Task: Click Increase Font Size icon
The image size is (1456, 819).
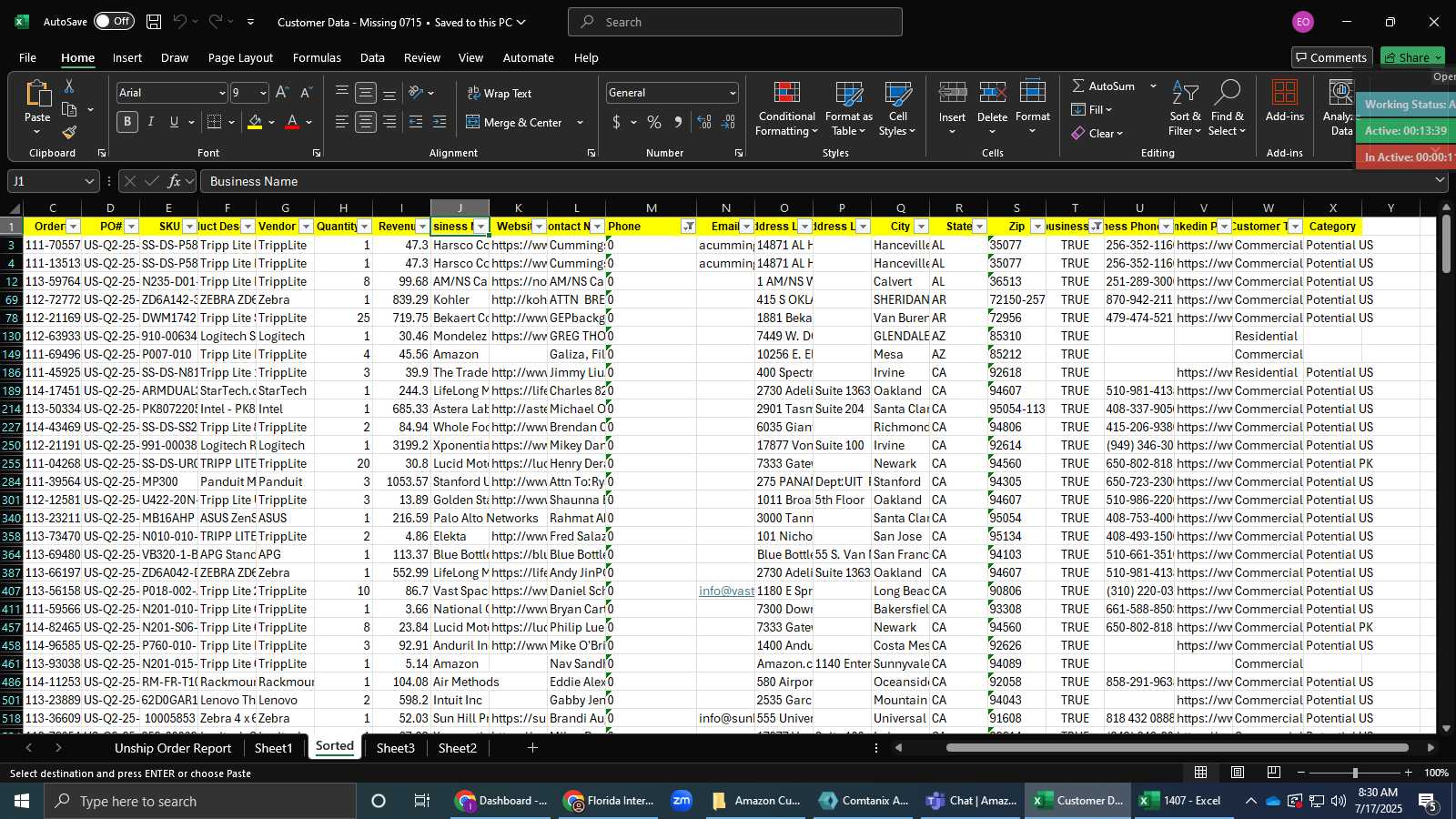Action: (x=282, y=93)
